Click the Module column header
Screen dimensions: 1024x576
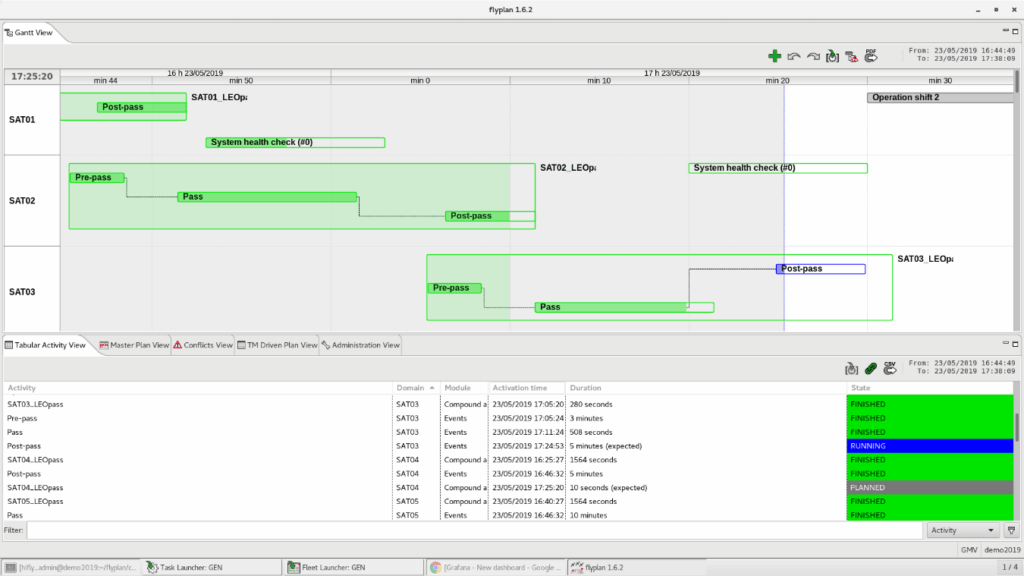click(464, 388)
